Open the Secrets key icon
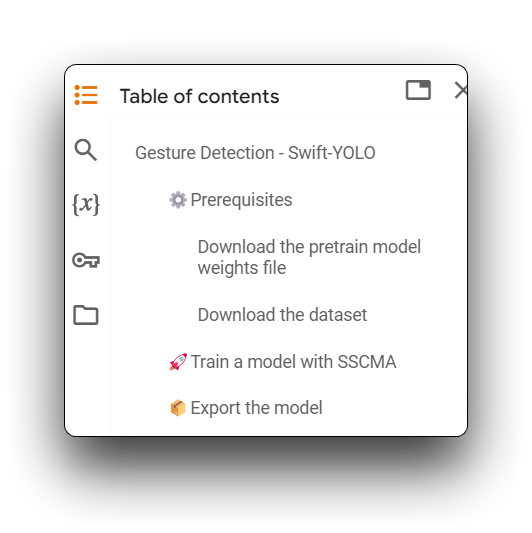Viewport: 532px width, 533px height. pos(86,260)
